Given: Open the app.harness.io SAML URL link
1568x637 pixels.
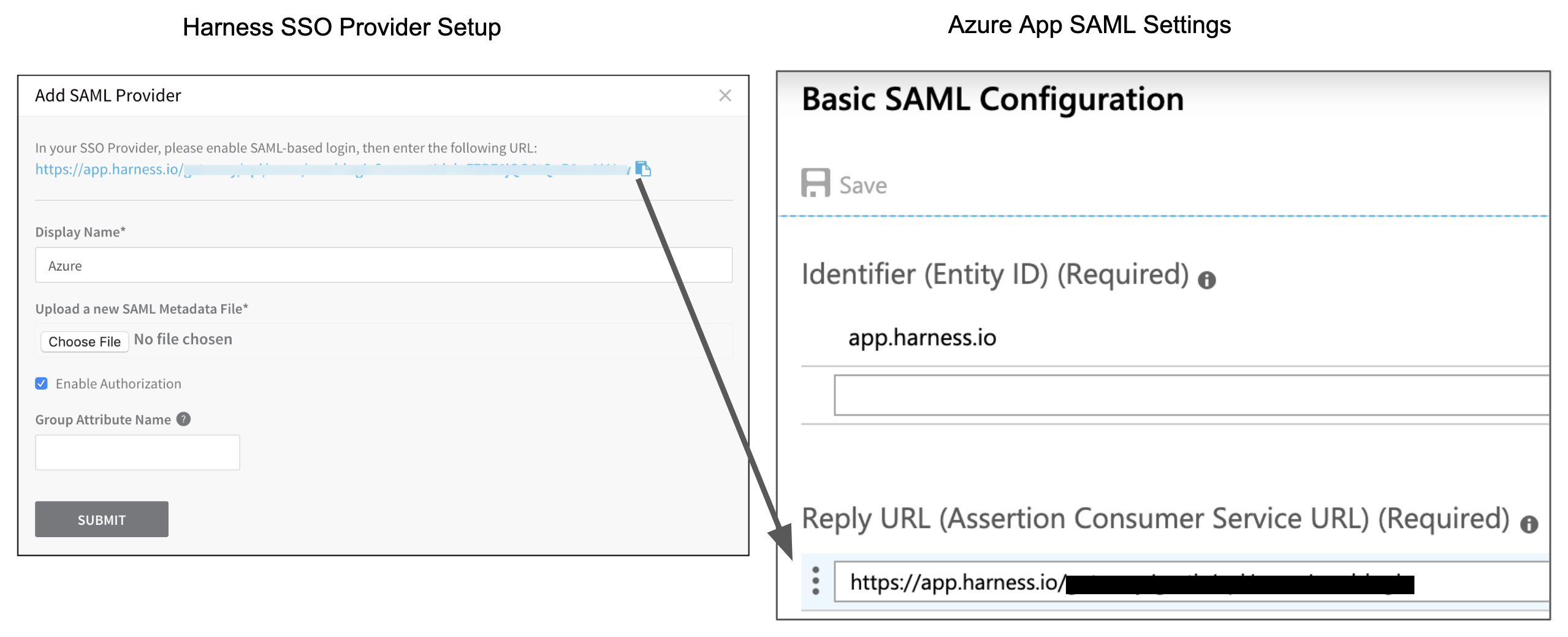Looking at the screenshot, I should [332, 169].
